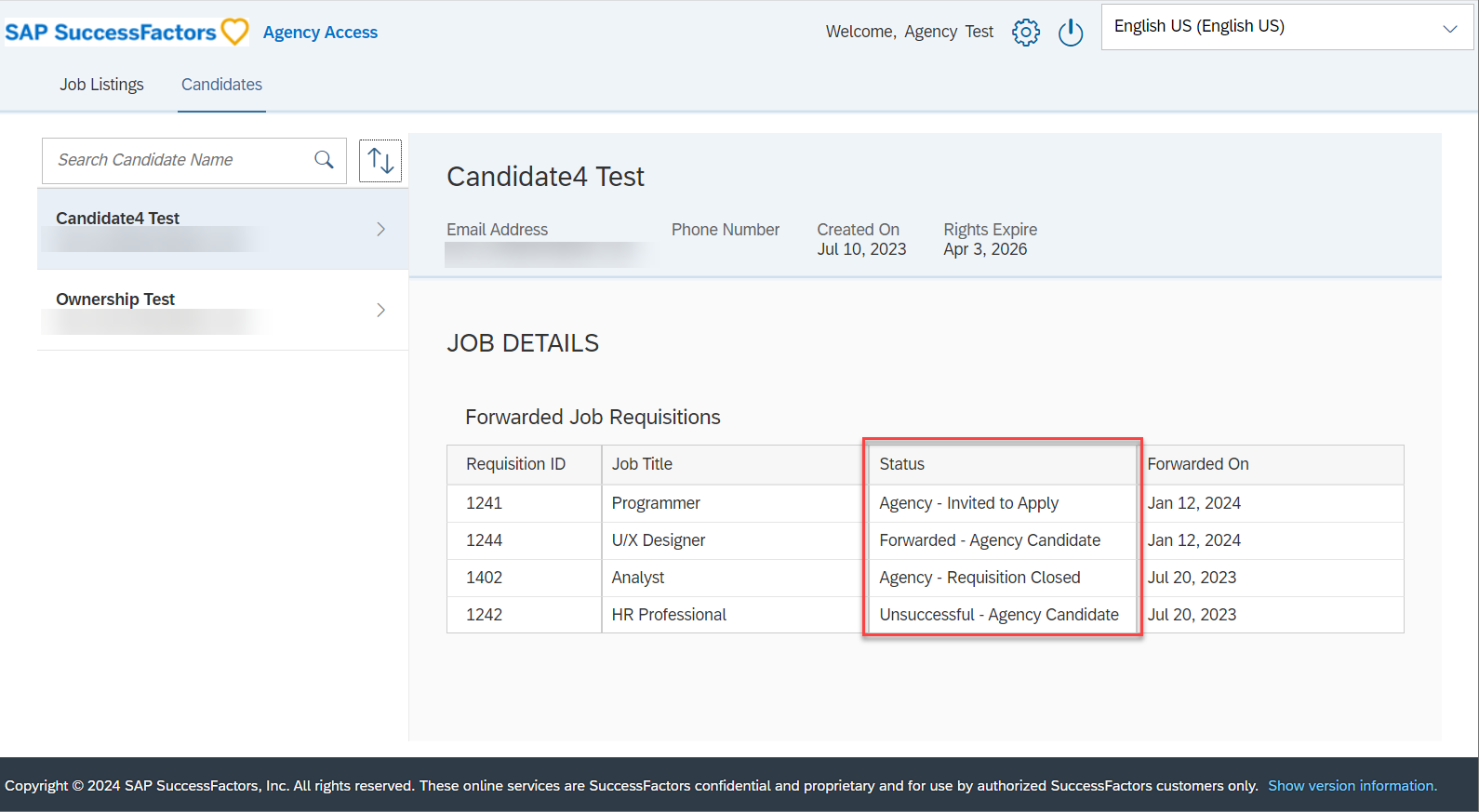Click the Phone Number label
Viewport: 1479px width, 812px height.
(726, 230)
